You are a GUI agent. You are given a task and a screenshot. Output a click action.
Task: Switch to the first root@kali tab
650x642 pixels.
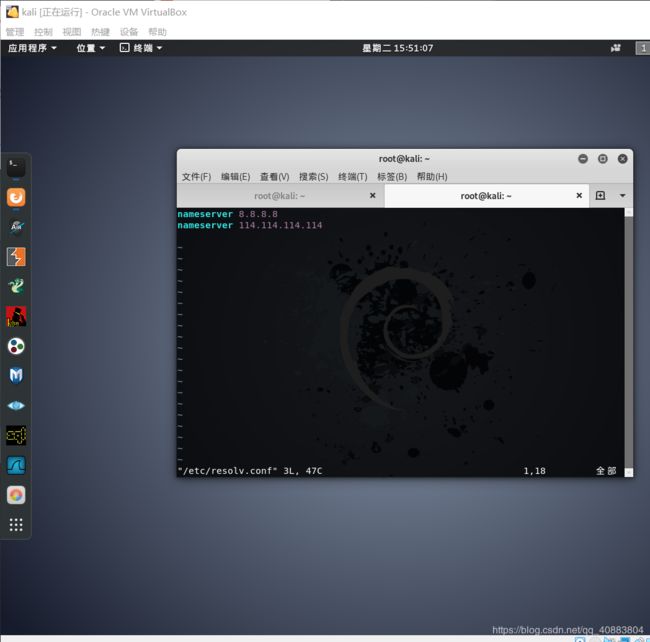click(279, 196)
